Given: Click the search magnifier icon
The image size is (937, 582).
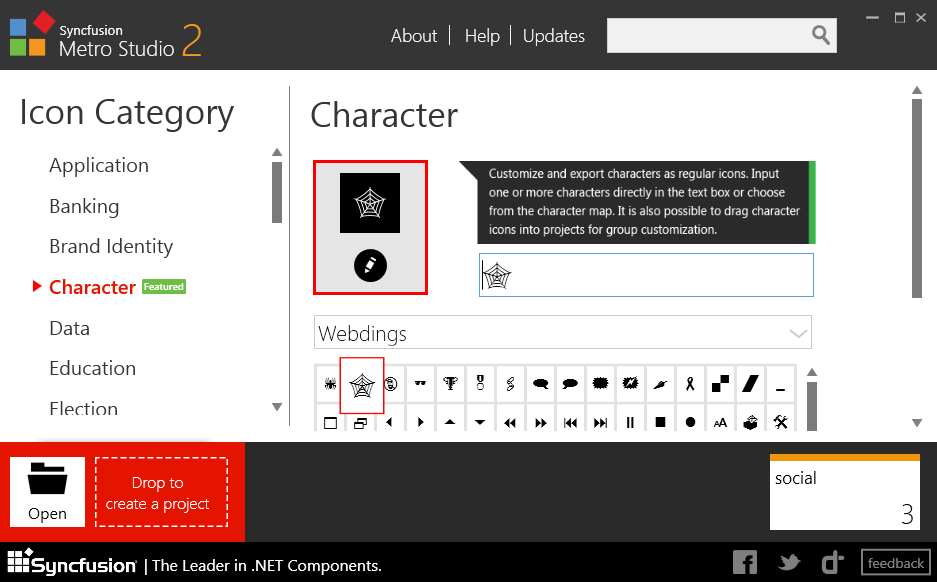Looking at the screenshot, I should (821, 35).
